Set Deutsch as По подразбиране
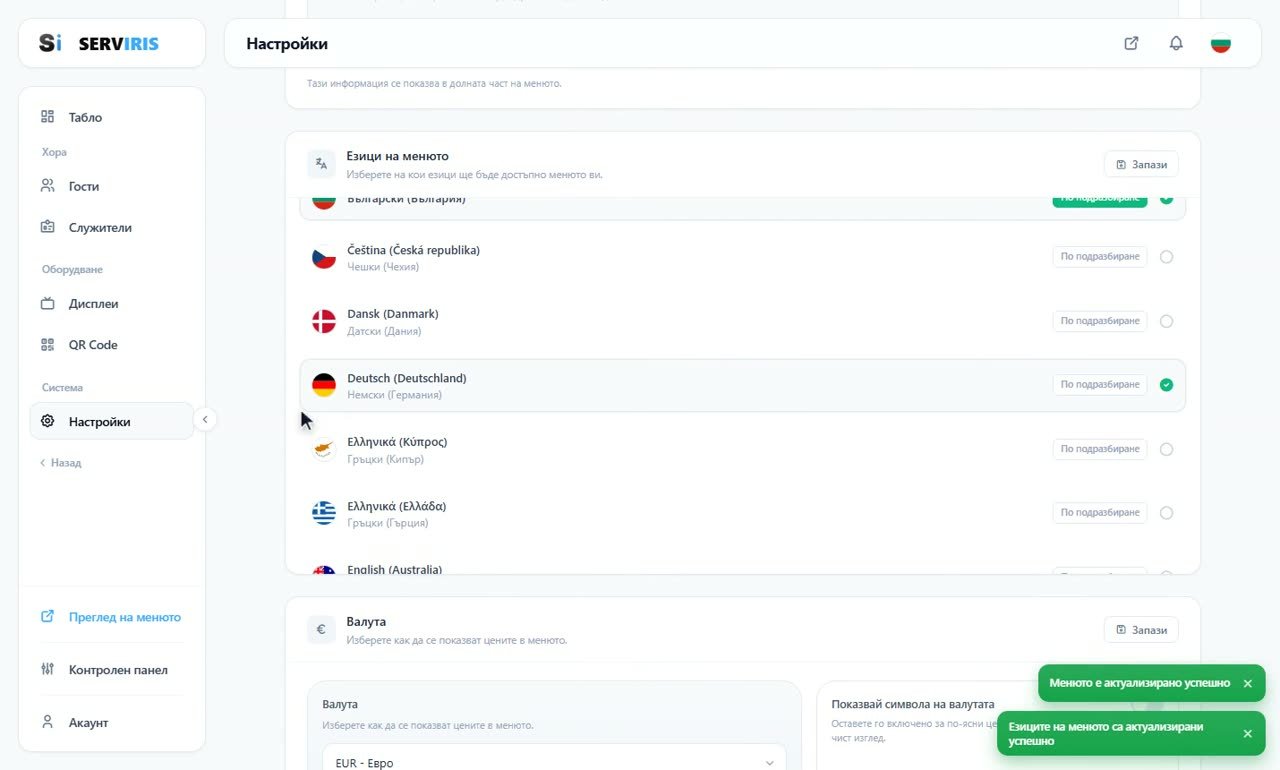1280x770 pixels. [1100, 385]
